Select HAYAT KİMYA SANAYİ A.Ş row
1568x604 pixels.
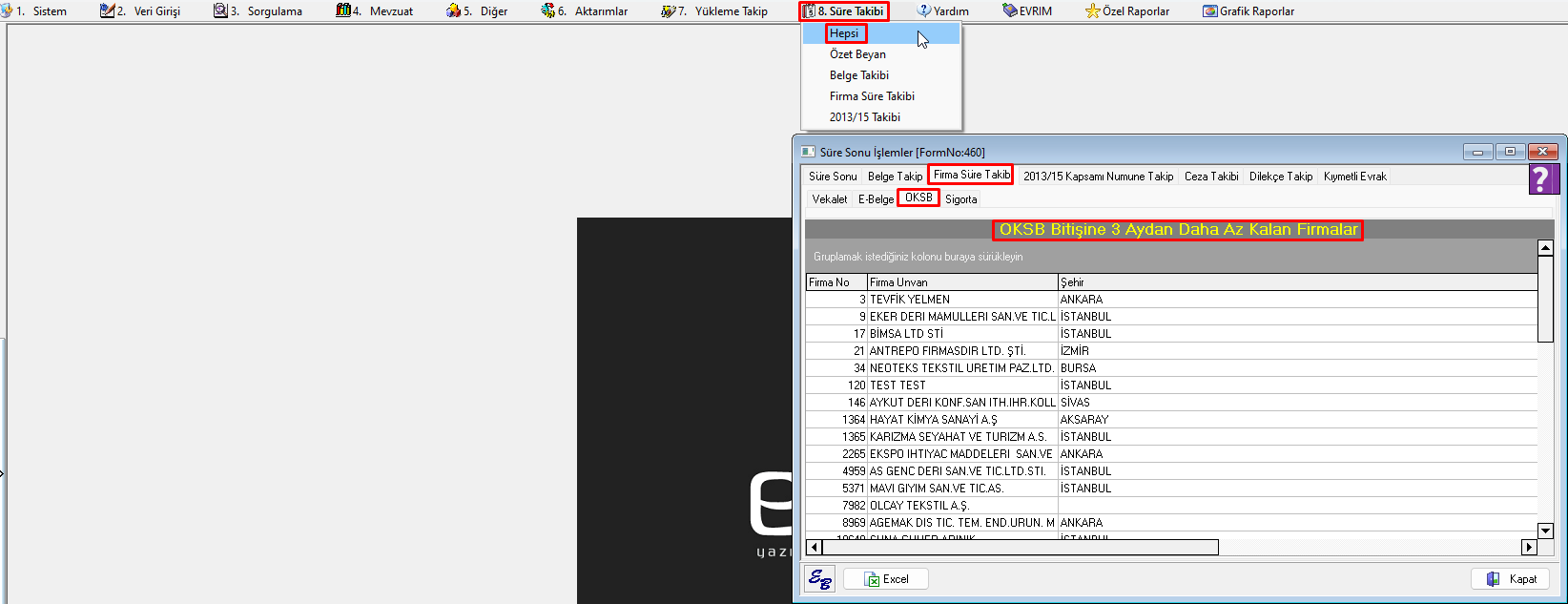[x=1171, y=420]
